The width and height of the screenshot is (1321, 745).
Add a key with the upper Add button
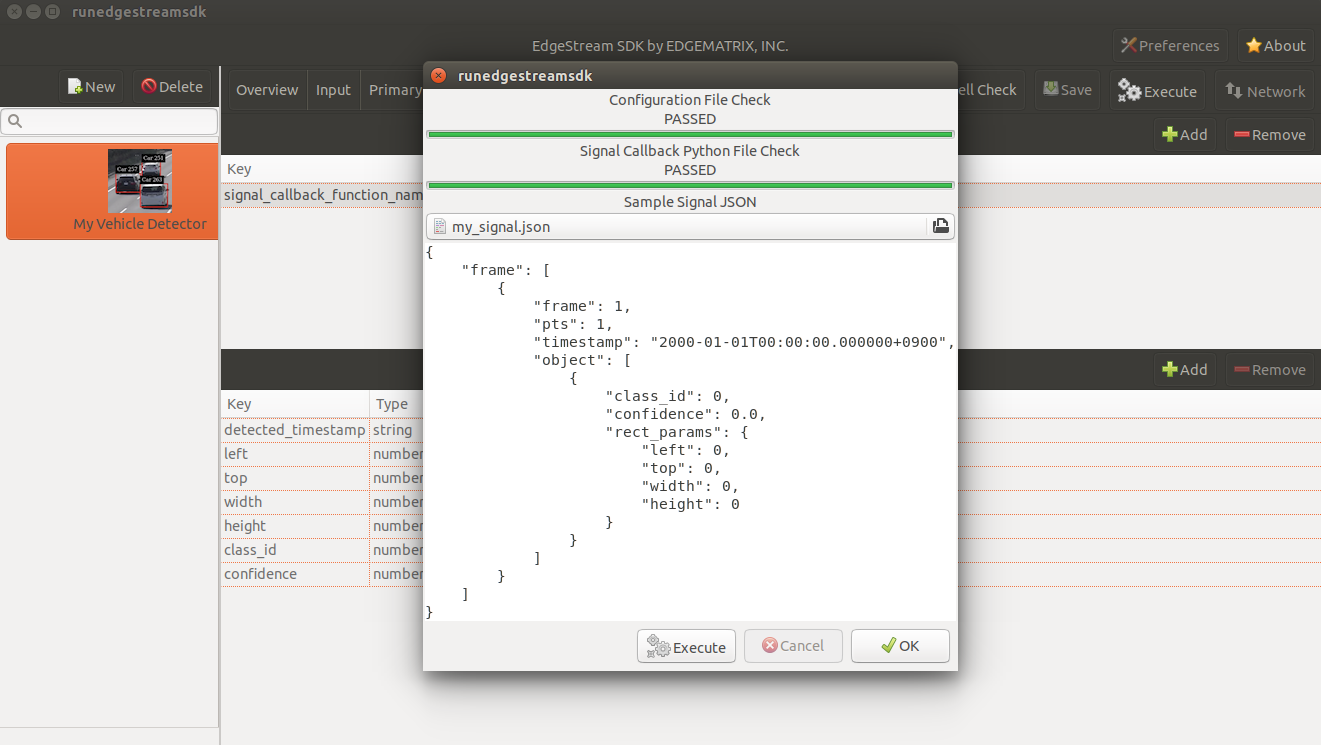[1185, 134]
